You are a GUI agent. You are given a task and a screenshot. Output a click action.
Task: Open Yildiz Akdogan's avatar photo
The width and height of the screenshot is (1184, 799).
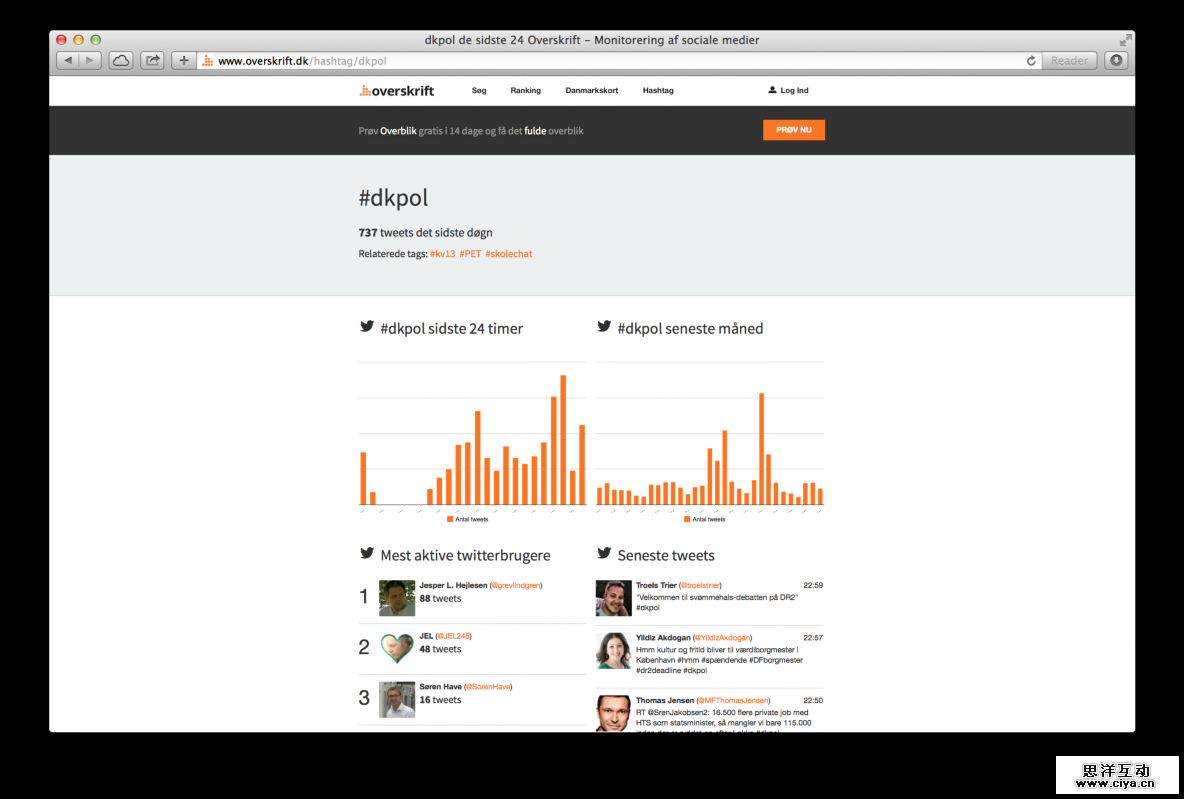click(613, 650)
